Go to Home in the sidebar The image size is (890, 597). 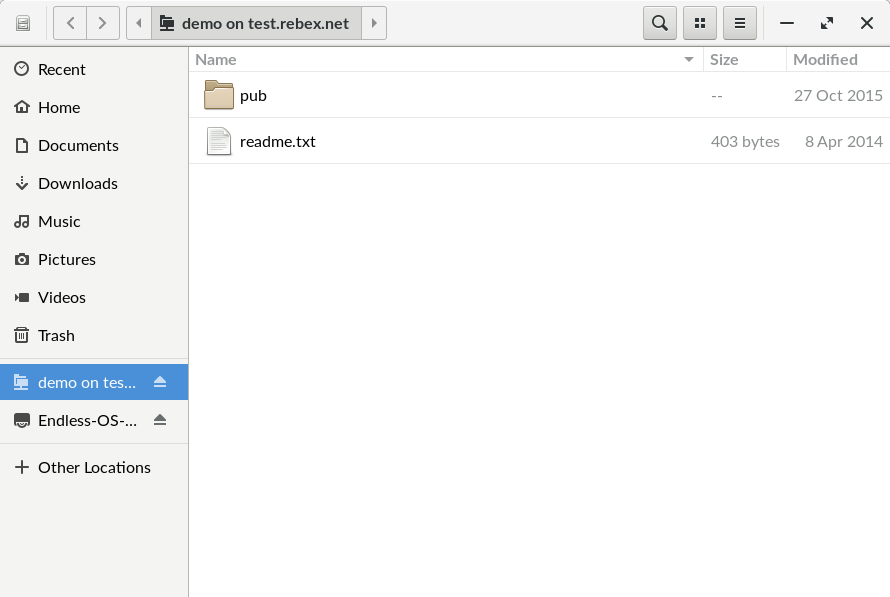pyautogui.click(x=94, y=107)
